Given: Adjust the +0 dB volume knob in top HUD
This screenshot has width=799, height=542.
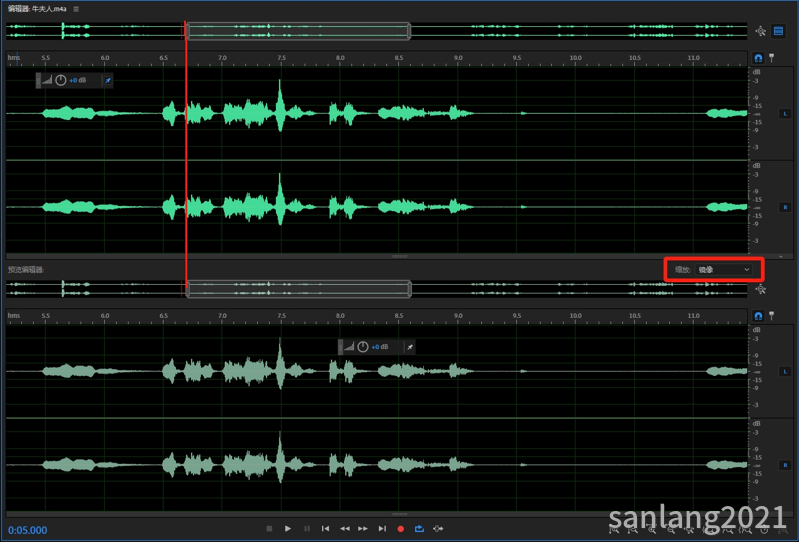Looking at the screenshot, I should click(x=60, y=80).
